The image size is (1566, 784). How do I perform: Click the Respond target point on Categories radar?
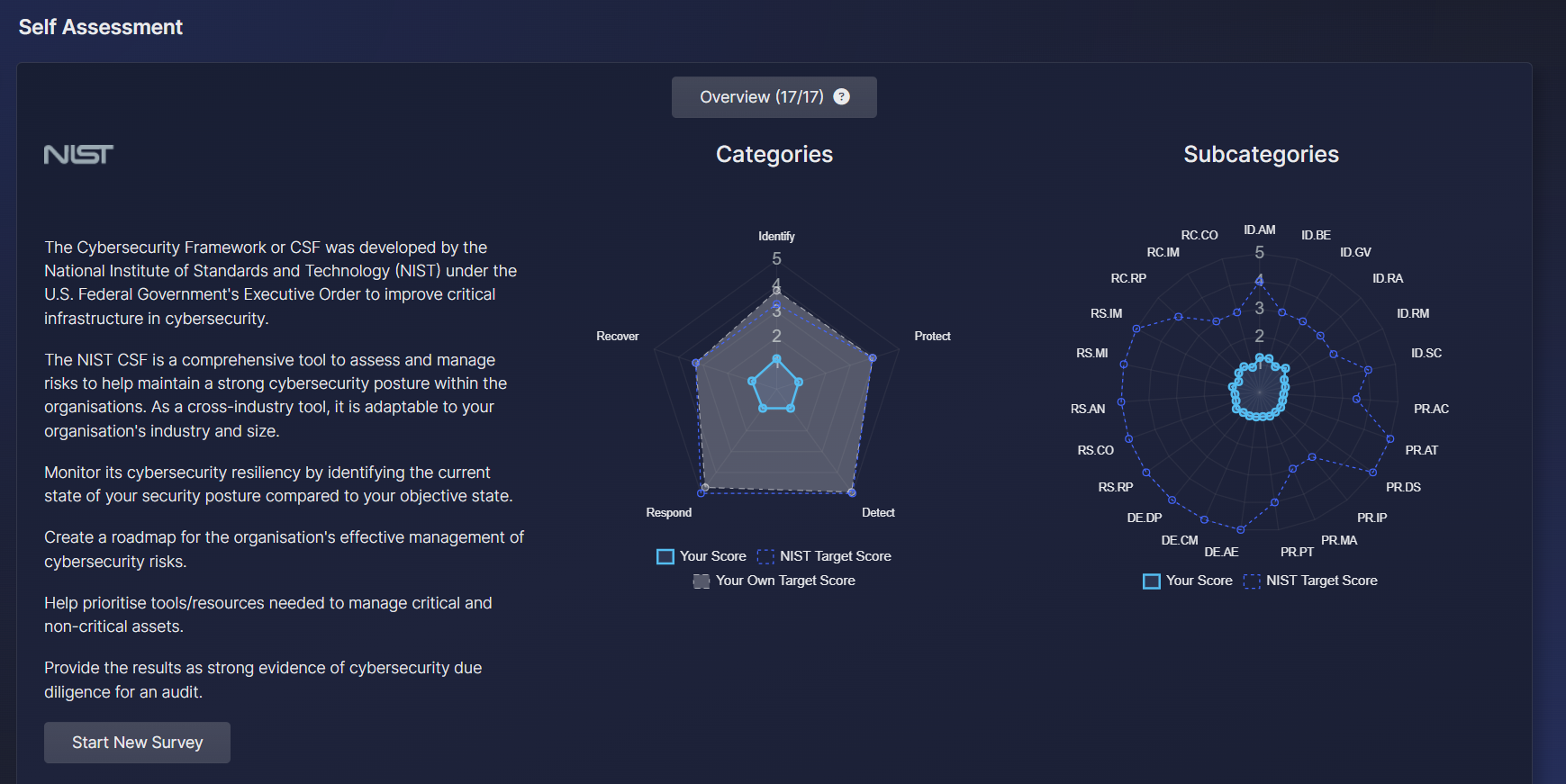[702, 492]
